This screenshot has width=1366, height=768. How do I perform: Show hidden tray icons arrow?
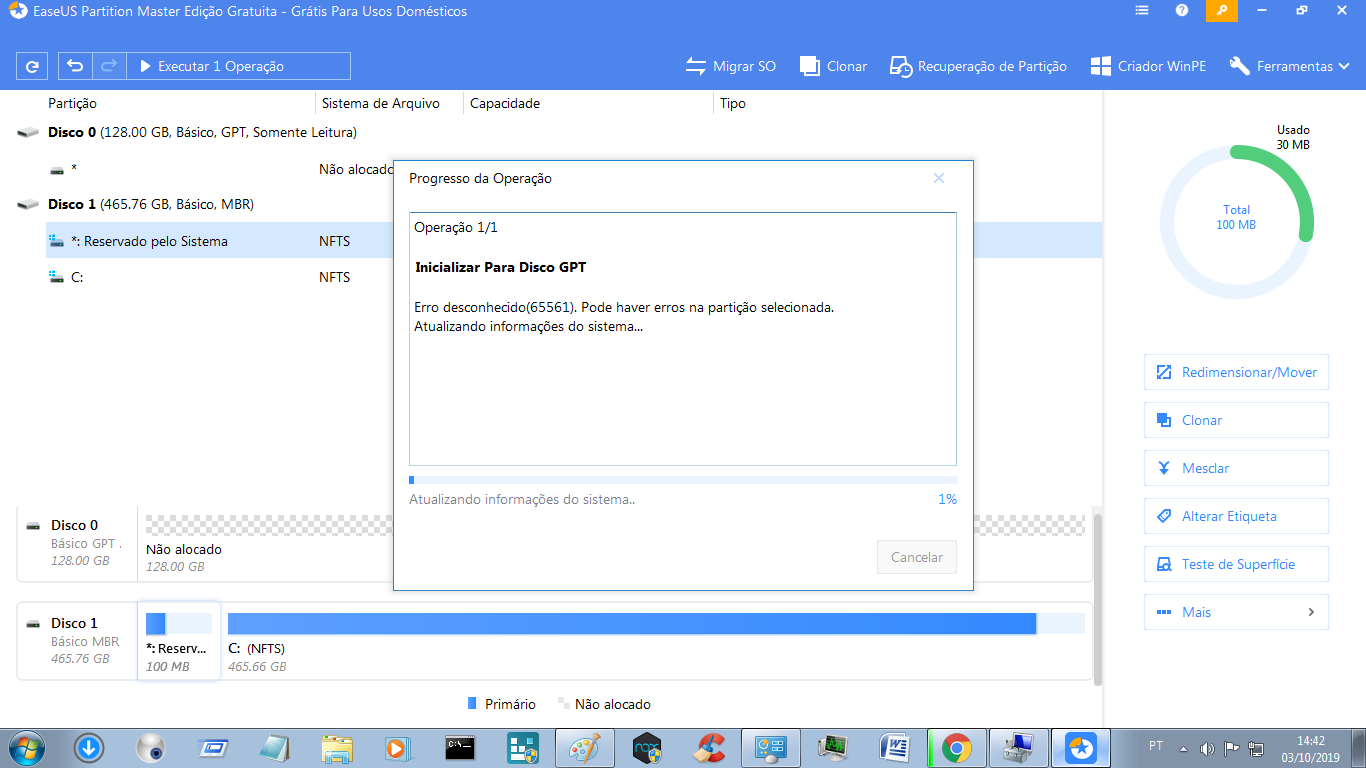click(1185, 748)
